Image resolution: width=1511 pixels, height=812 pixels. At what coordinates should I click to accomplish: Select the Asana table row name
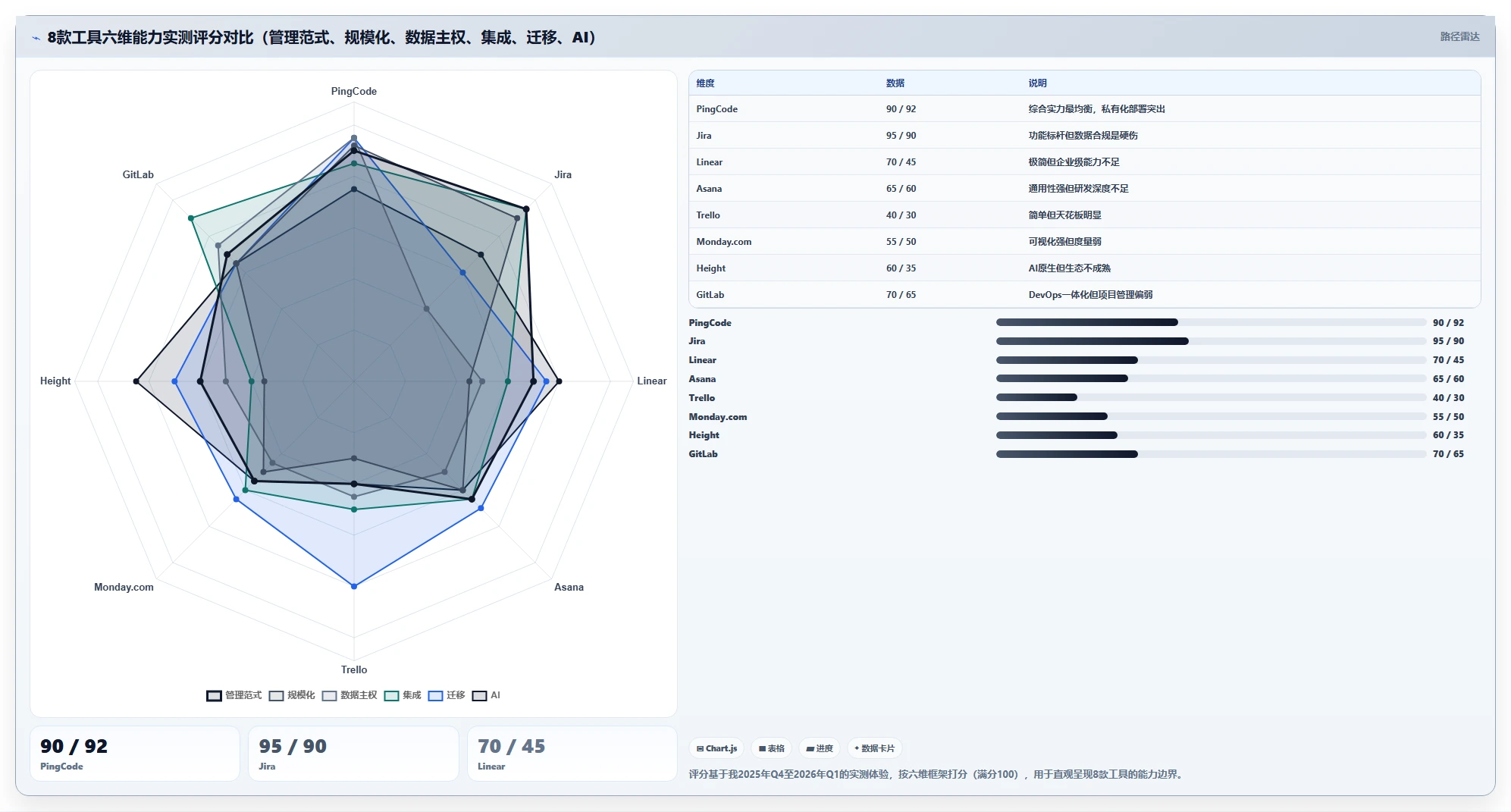[x=709, y=189]
